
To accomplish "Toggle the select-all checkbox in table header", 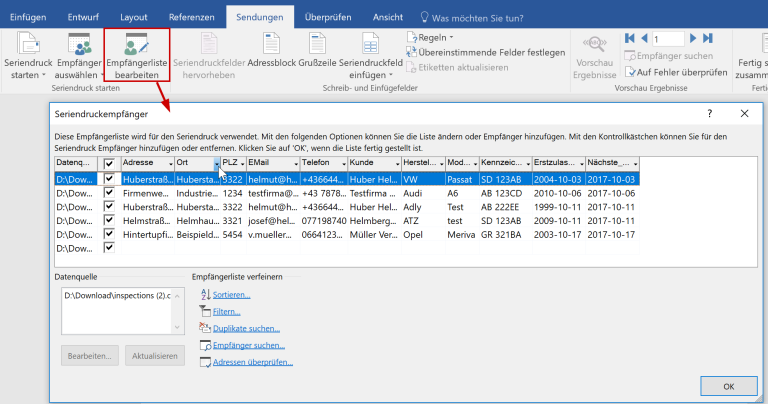I will click(109, 163).
